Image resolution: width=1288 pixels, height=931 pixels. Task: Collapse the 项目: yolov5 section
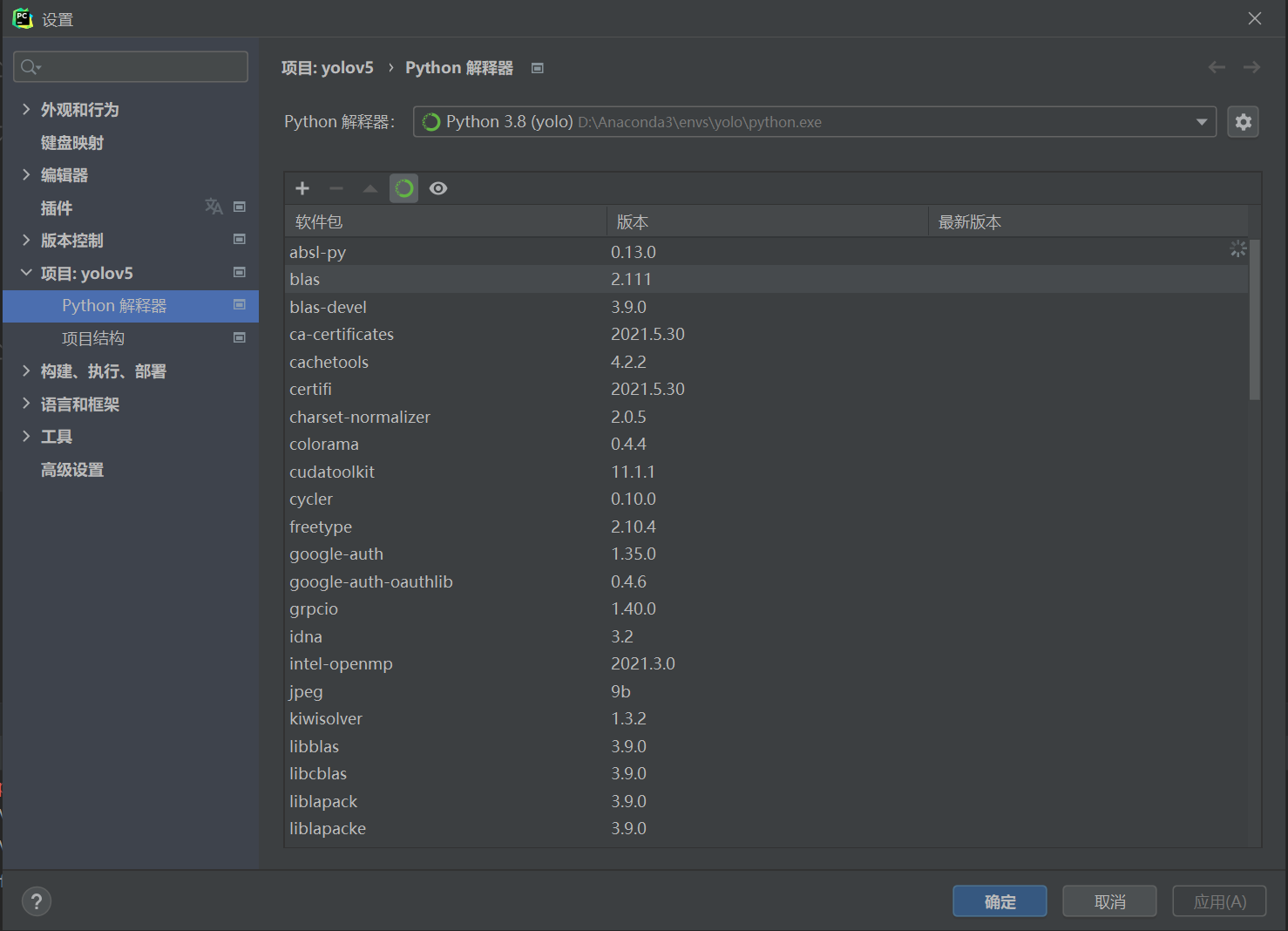pyautogui.click(x=26, y=273)
